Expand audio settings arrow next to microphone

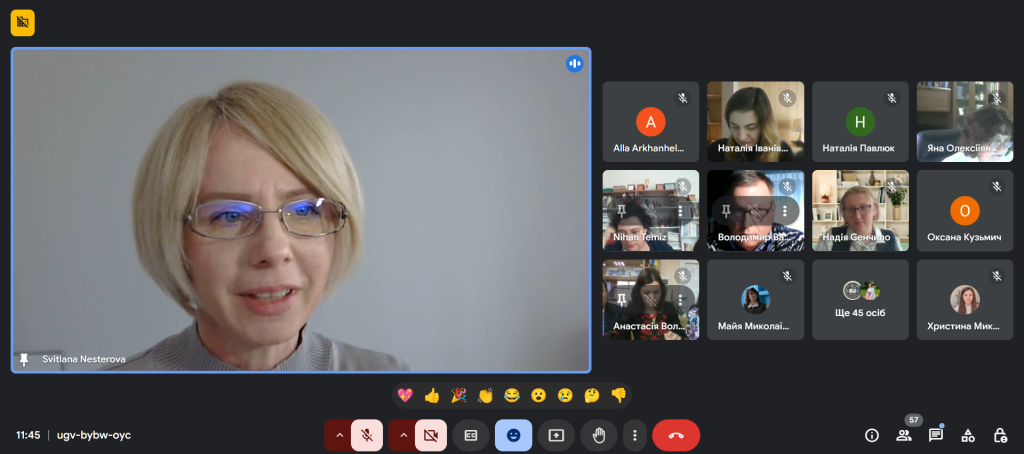pyautogui.click(x=339, y=435)
